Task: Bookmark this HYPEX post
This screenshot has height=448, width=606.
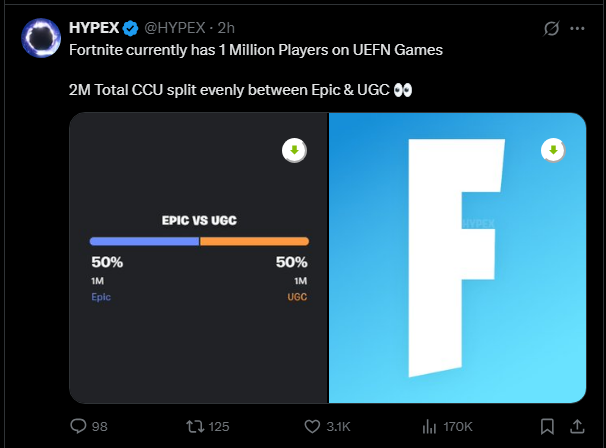Action: pos(549,427)
